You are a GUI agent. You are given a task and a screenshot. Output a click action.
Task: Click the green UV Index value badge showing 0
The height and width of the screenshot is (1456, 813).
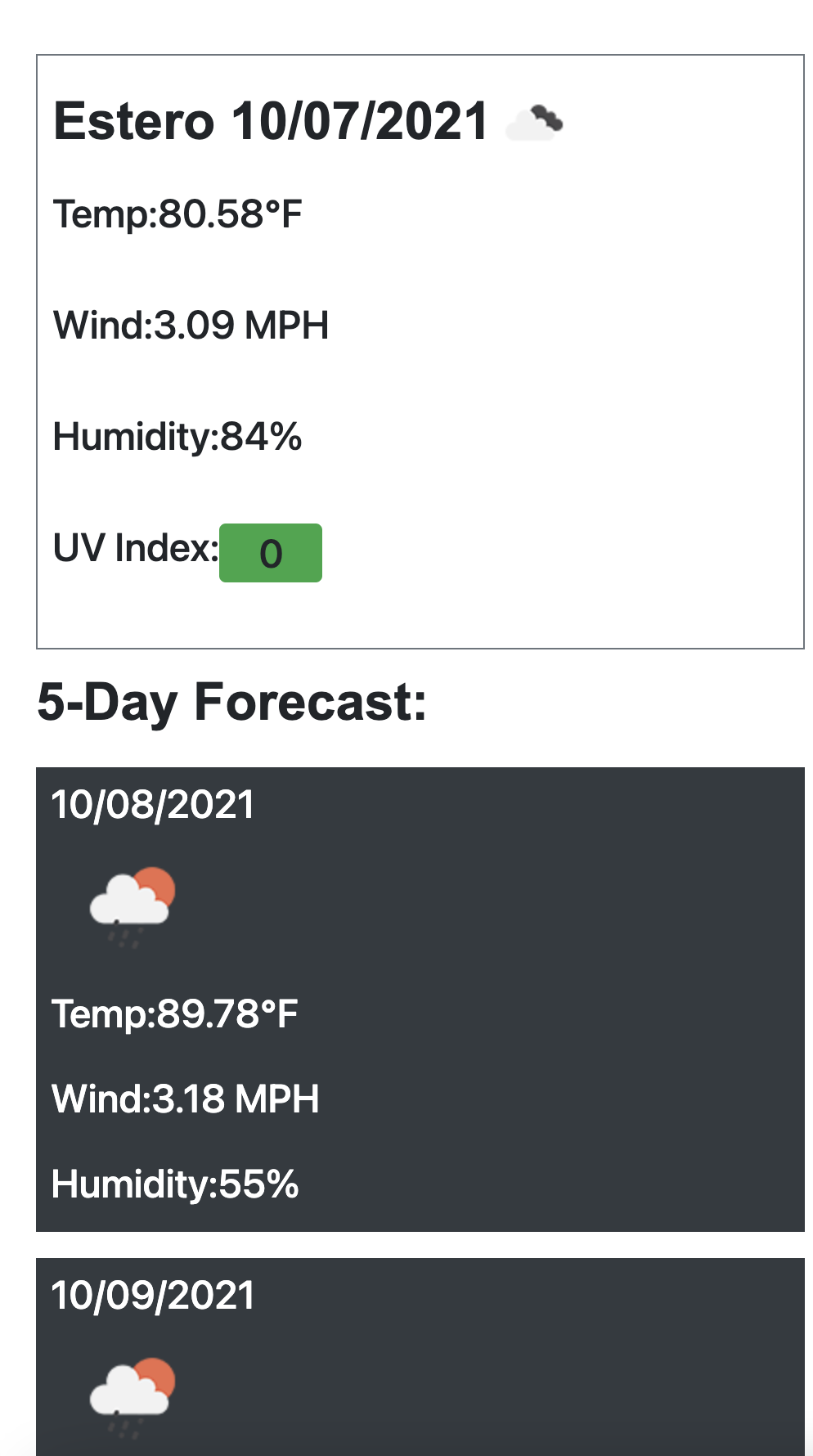(x=271, y=553)
